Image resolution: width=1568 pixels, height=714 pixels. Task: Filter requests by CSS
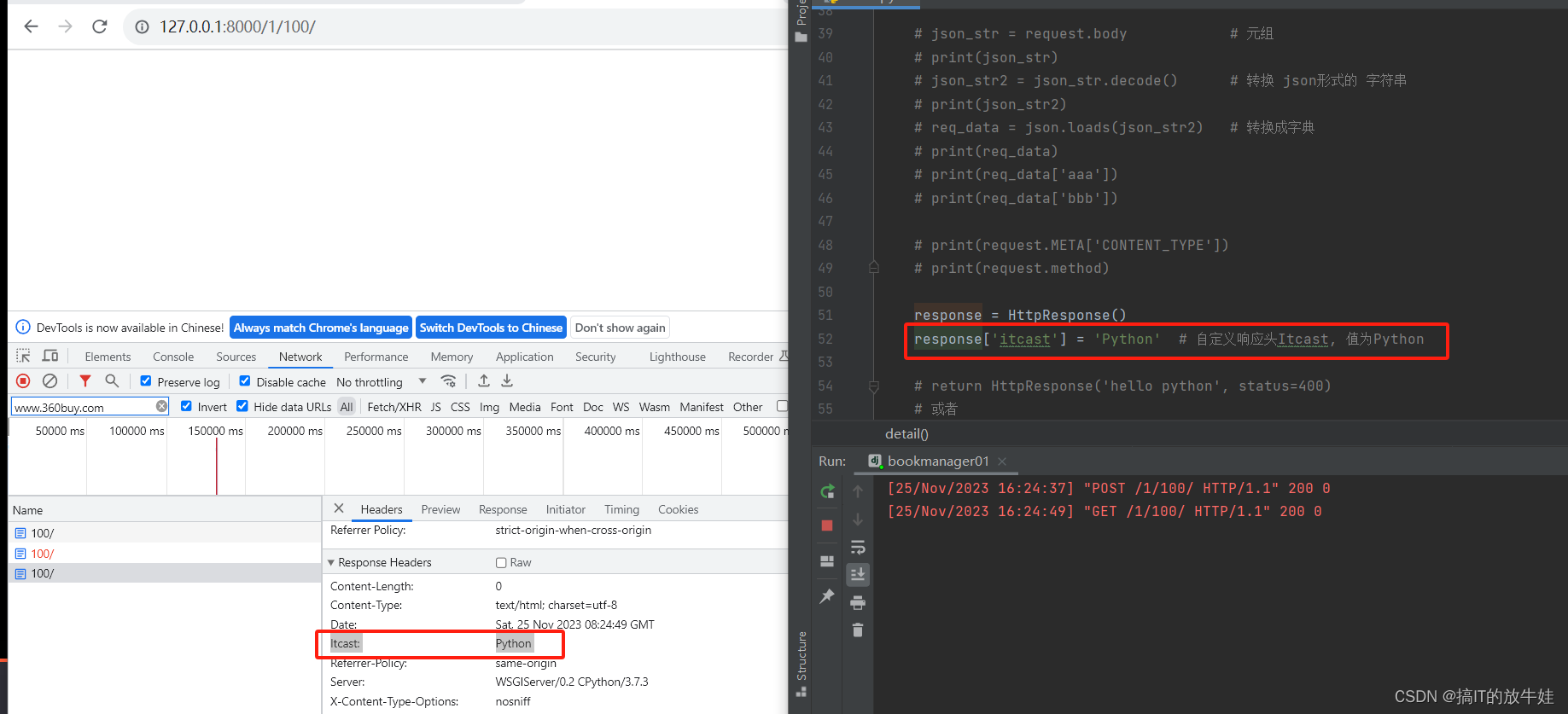tap(460, 407)
